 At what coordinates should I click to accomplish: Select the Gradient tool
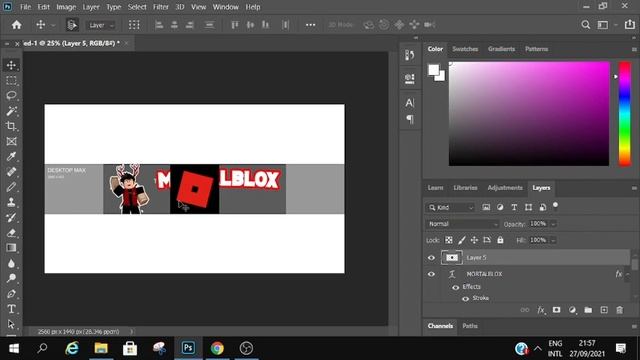(11, 248)
